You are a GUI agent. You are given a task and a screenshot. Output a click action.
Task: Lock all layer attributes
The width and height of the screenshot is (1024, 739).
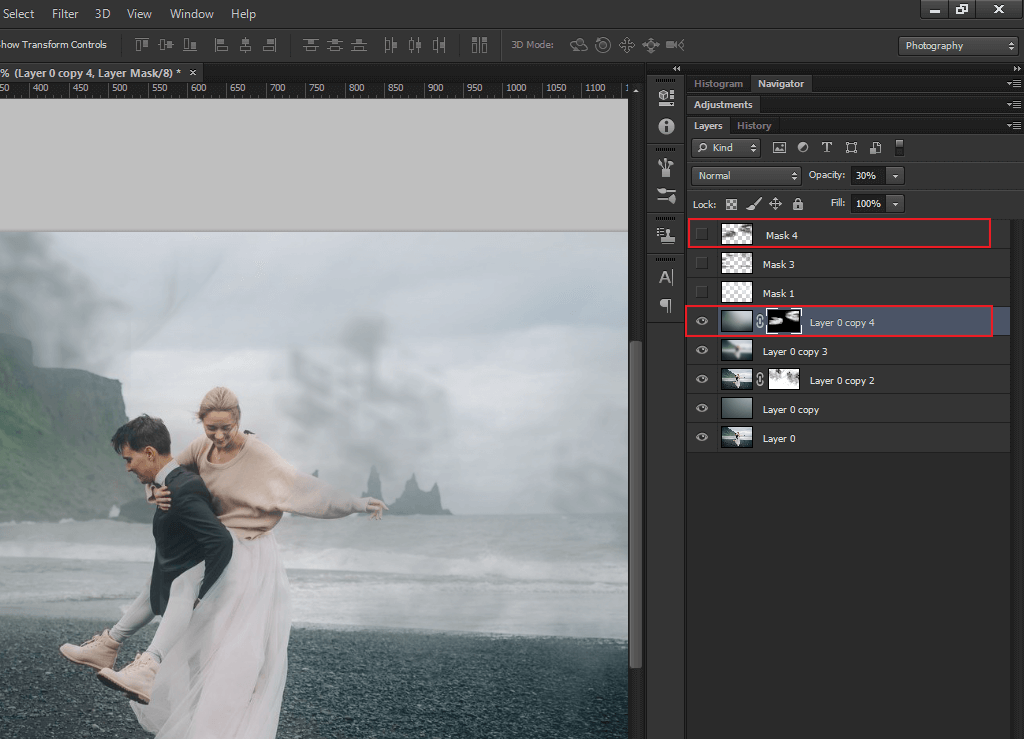tap(797, 204)
